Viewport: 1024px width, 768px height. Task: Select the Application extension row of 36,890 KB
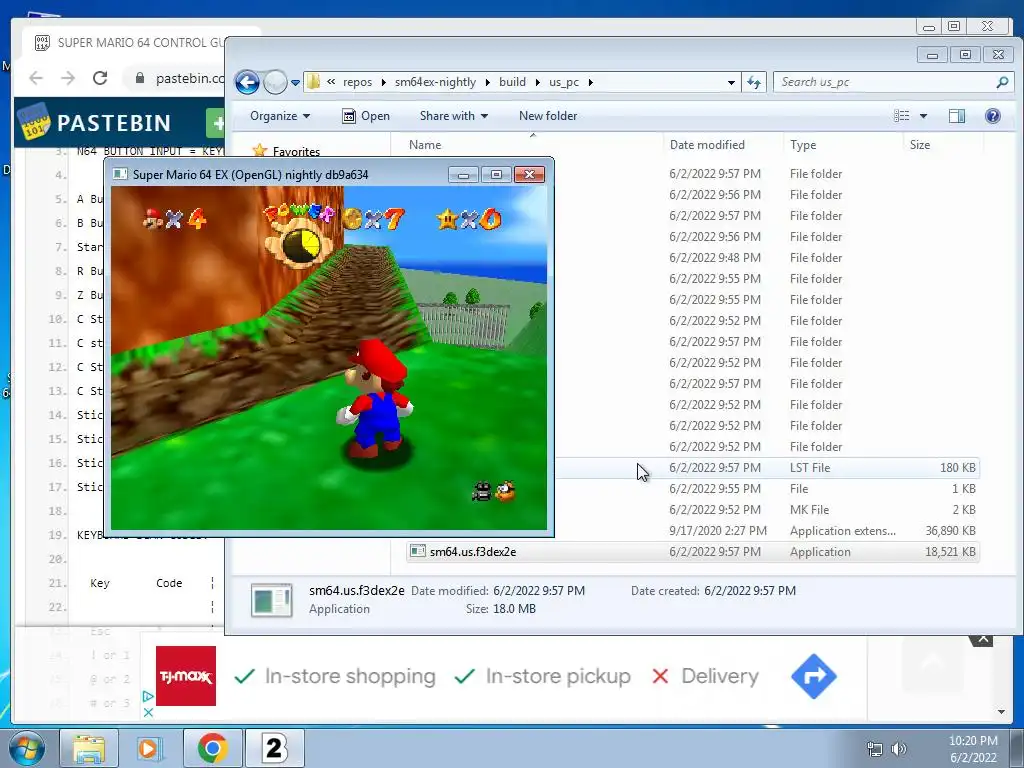pyautogui.click(x=766, y=531)
